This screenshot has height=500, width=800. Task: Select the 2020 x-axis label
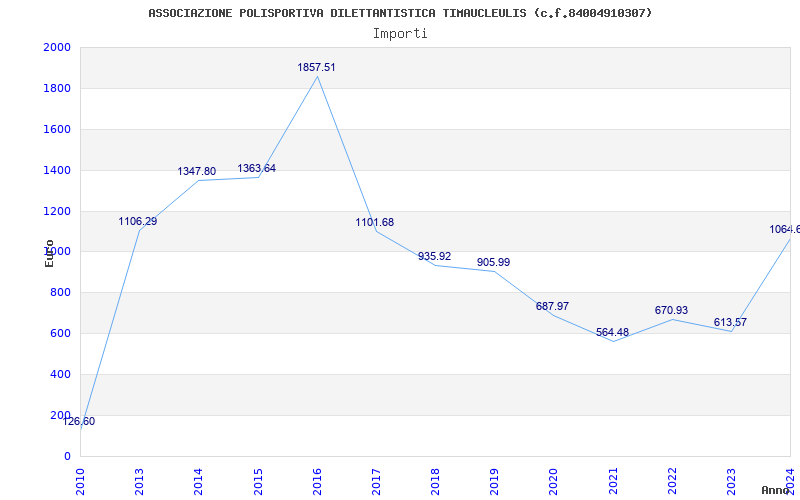click(554, 482)
